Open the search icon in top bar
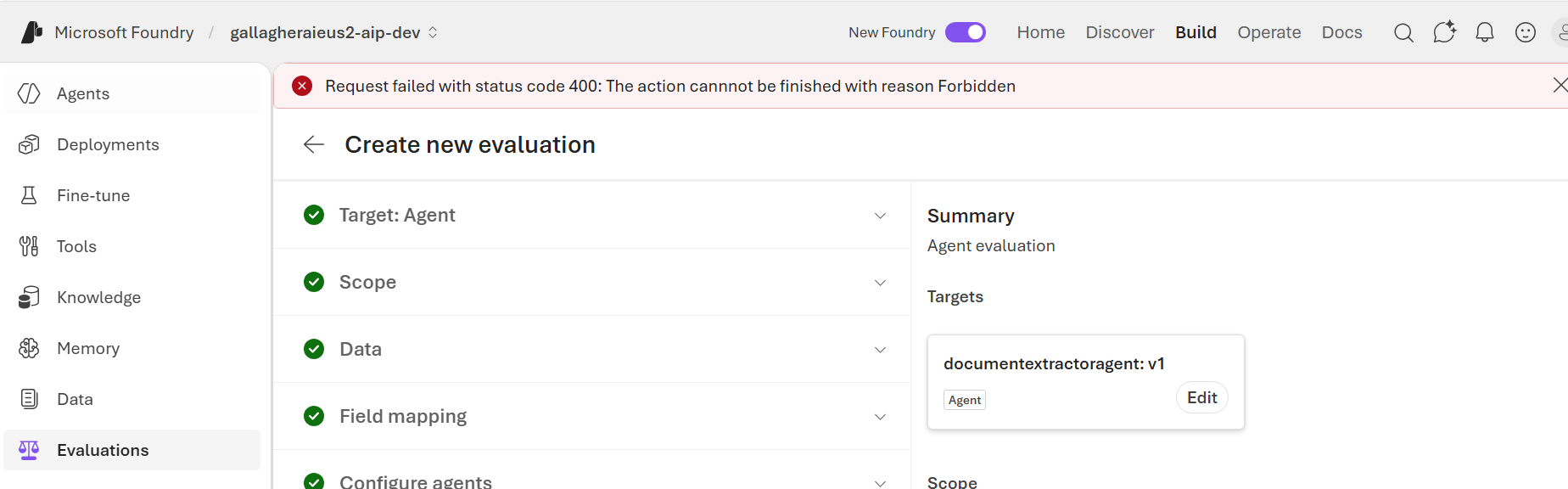The height and width of the screenshot is (489, 1568). tap(1403, 33)
